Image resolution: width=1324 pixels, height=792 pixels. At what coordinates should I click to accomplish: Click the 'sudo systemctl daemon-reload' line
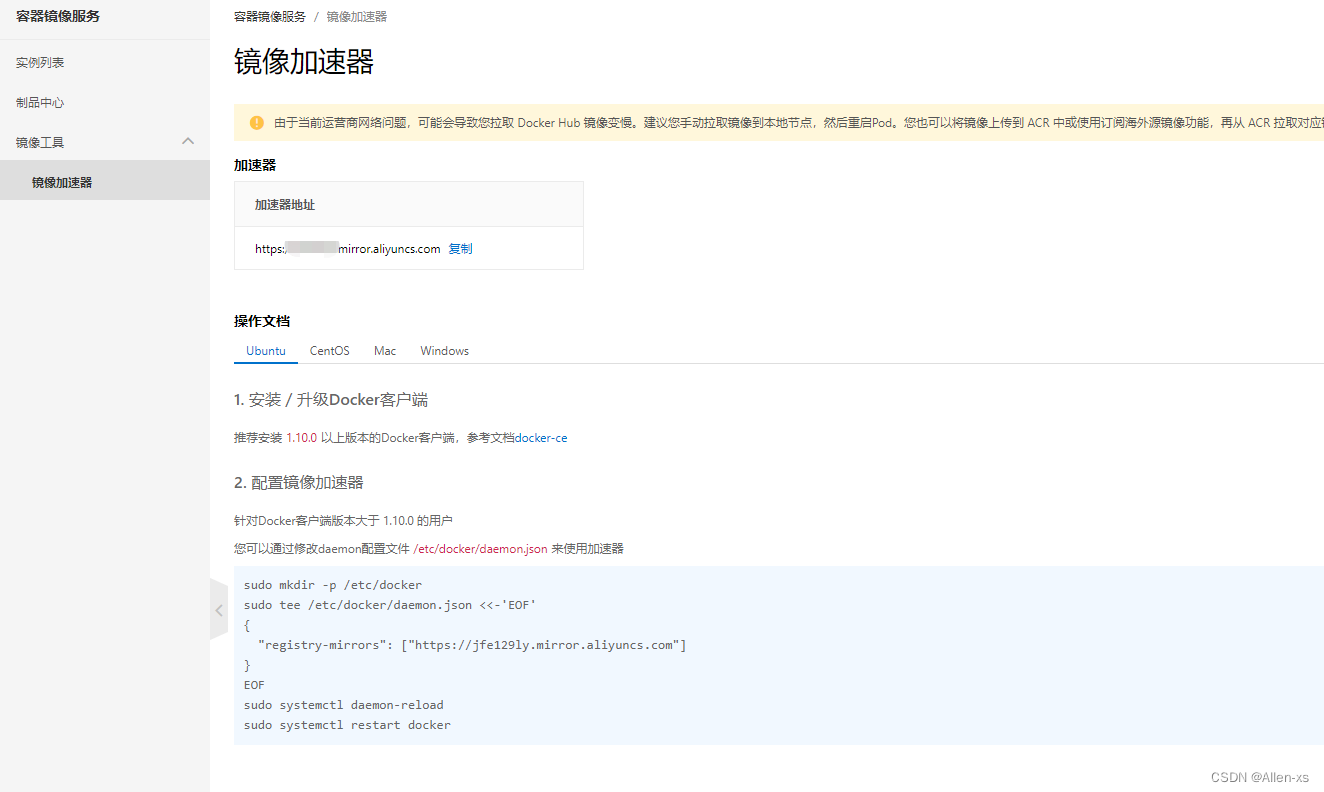(x=344, y=705)
